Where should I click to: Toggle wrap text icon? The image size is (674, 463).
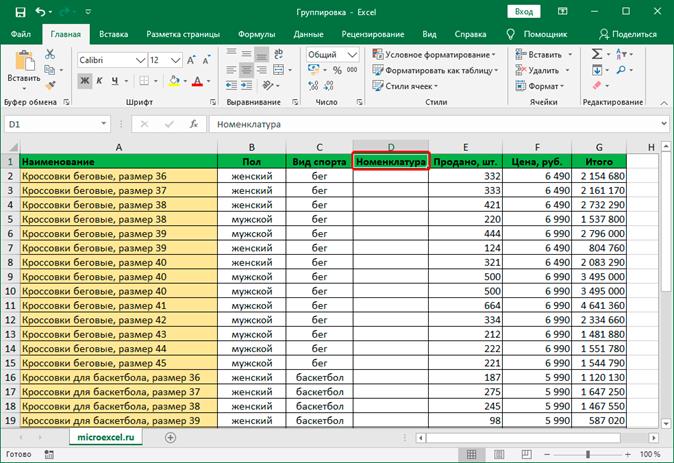[x=279, y=54]
